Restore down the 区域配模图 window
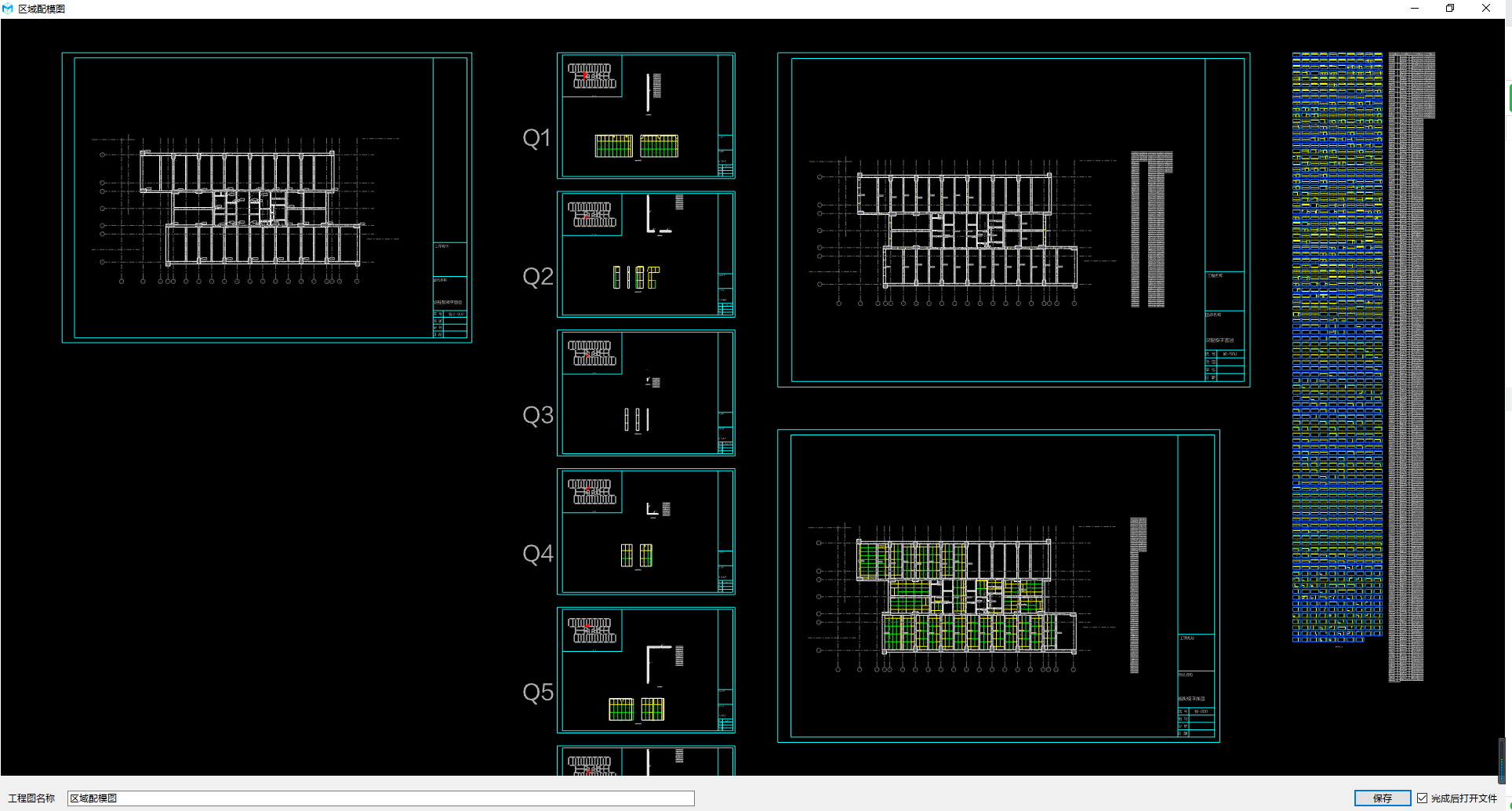1512x811 pixels. pyautogui.click(x=1450, y=9)
